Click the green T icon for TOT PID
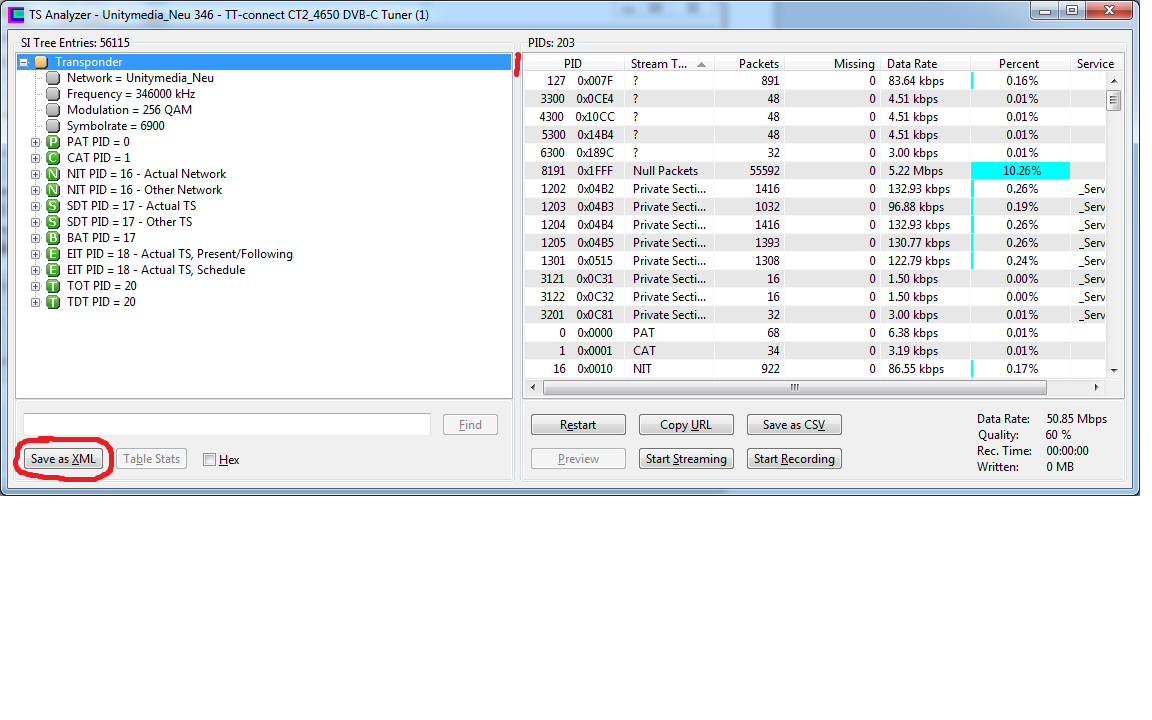 pos(53,286)
